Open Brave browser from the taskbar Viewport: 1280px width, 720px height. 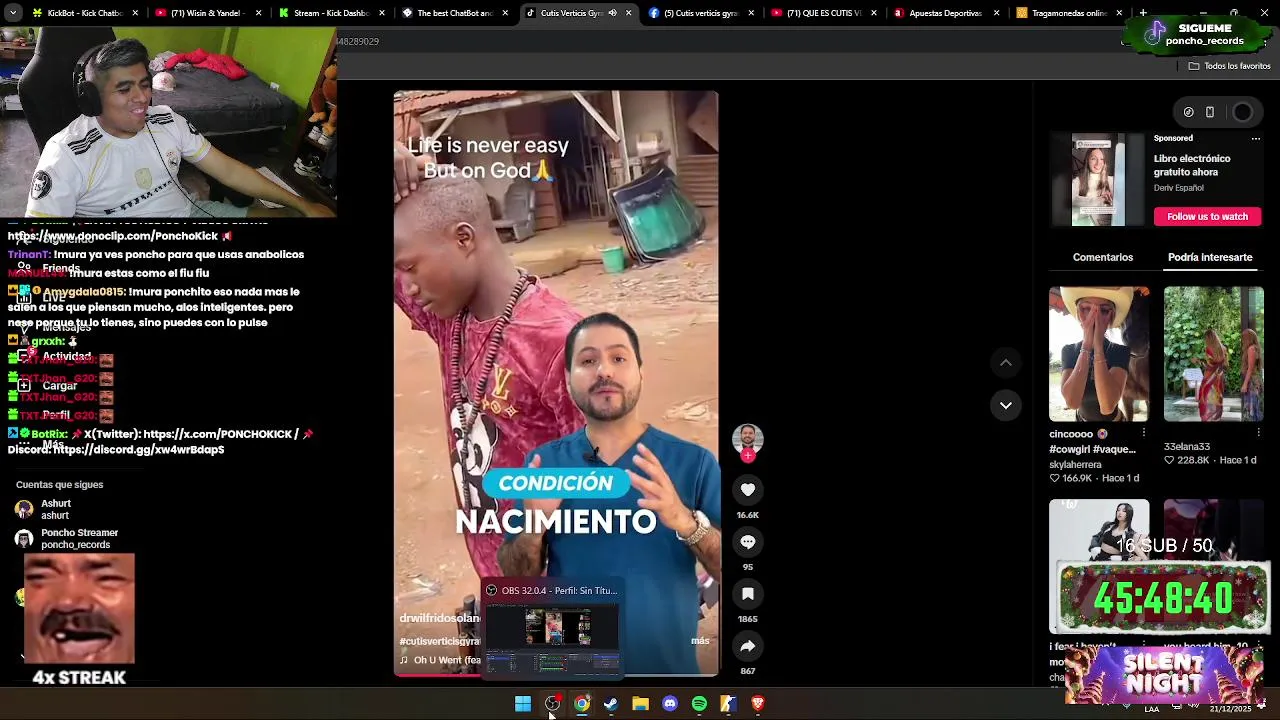(758, 704)
